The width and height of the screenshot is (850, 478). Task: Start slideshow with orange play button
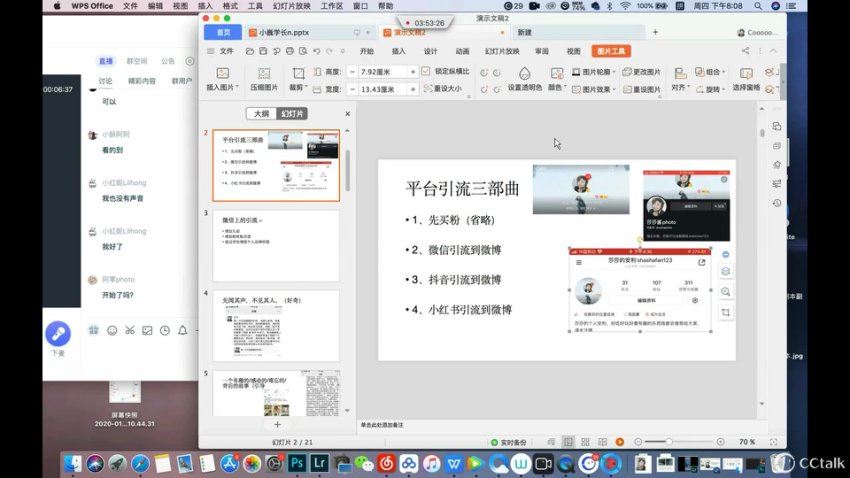[620, 442]
